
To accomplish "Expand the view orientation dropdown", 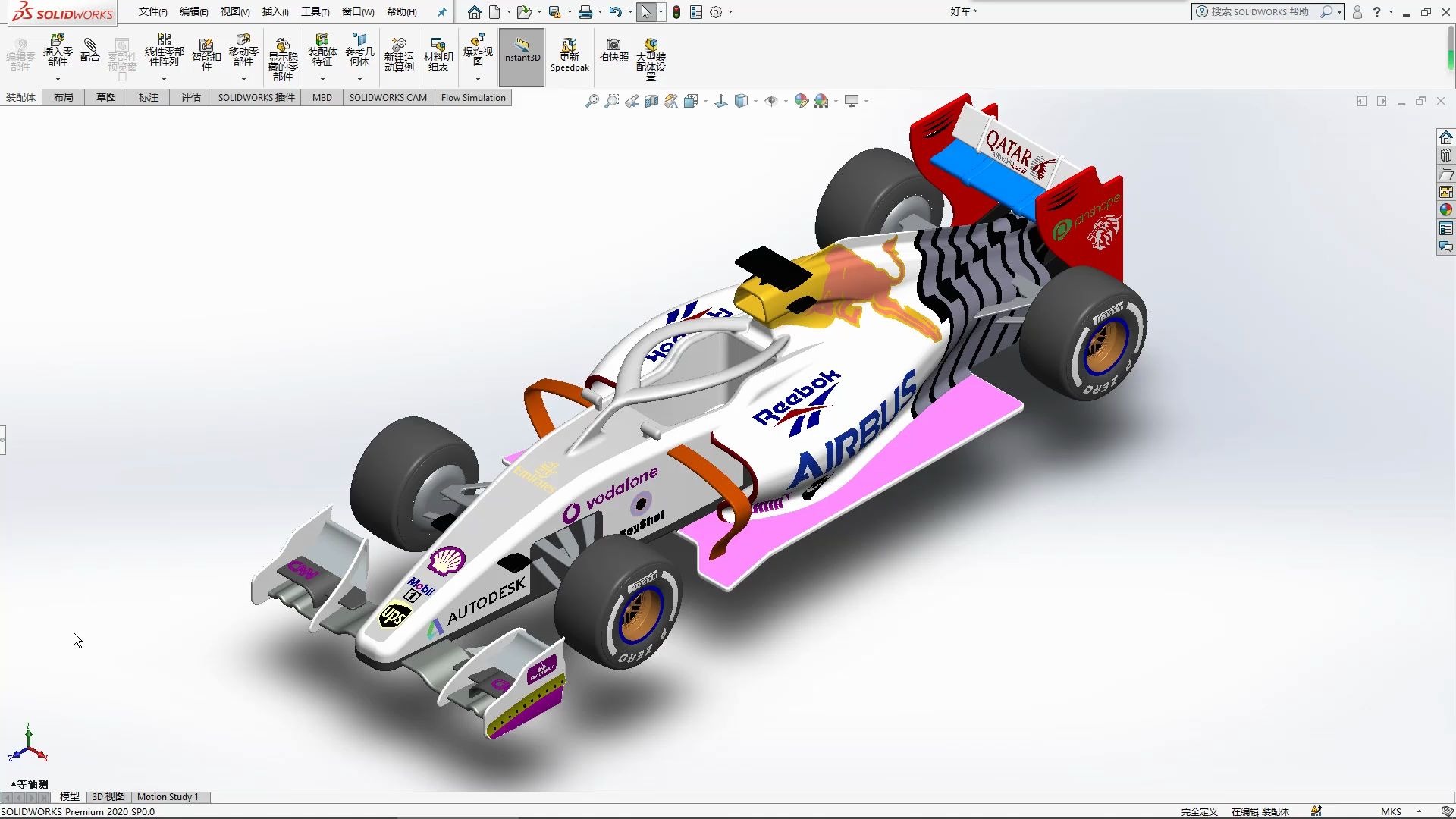I will [754, 101].
